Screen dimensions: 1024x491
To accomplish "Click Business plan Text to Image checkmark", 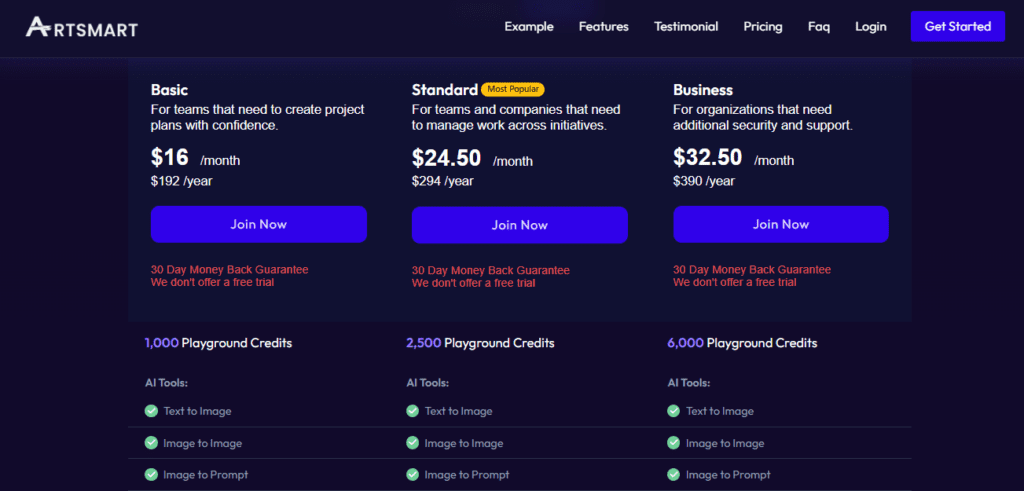I will click(x=674, y=411).
